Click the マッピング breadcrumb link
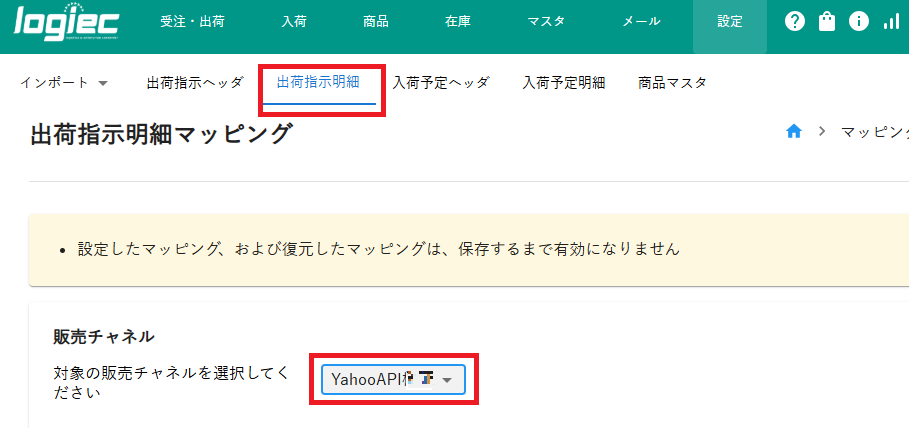Viewport: 909px width, 428px height. (875, 132)
